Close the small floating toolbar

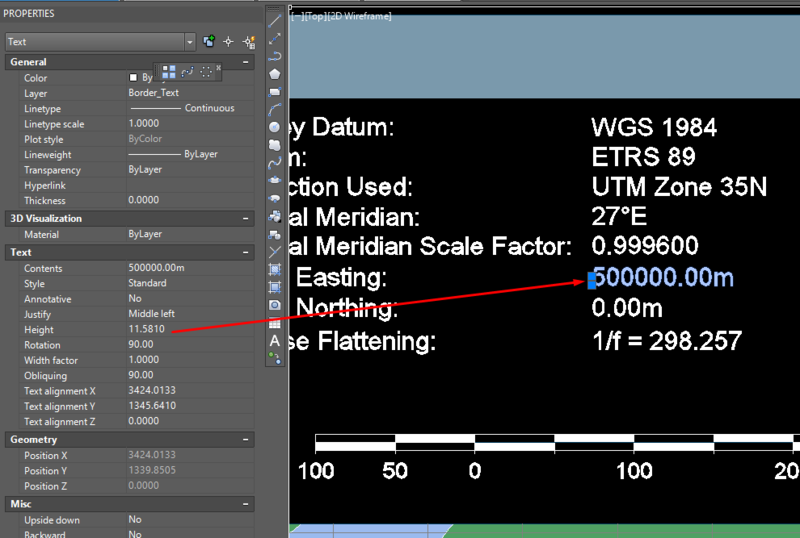218,68
